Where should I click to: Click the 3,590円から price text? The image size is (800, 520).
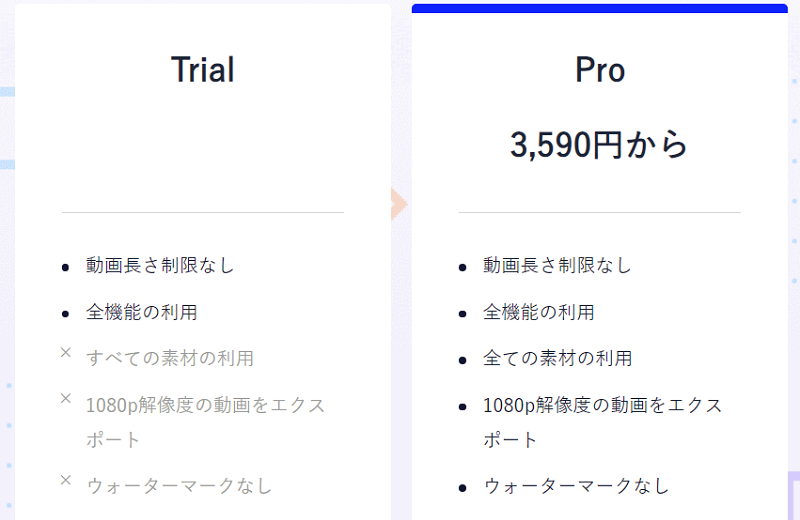coord(599,145)
